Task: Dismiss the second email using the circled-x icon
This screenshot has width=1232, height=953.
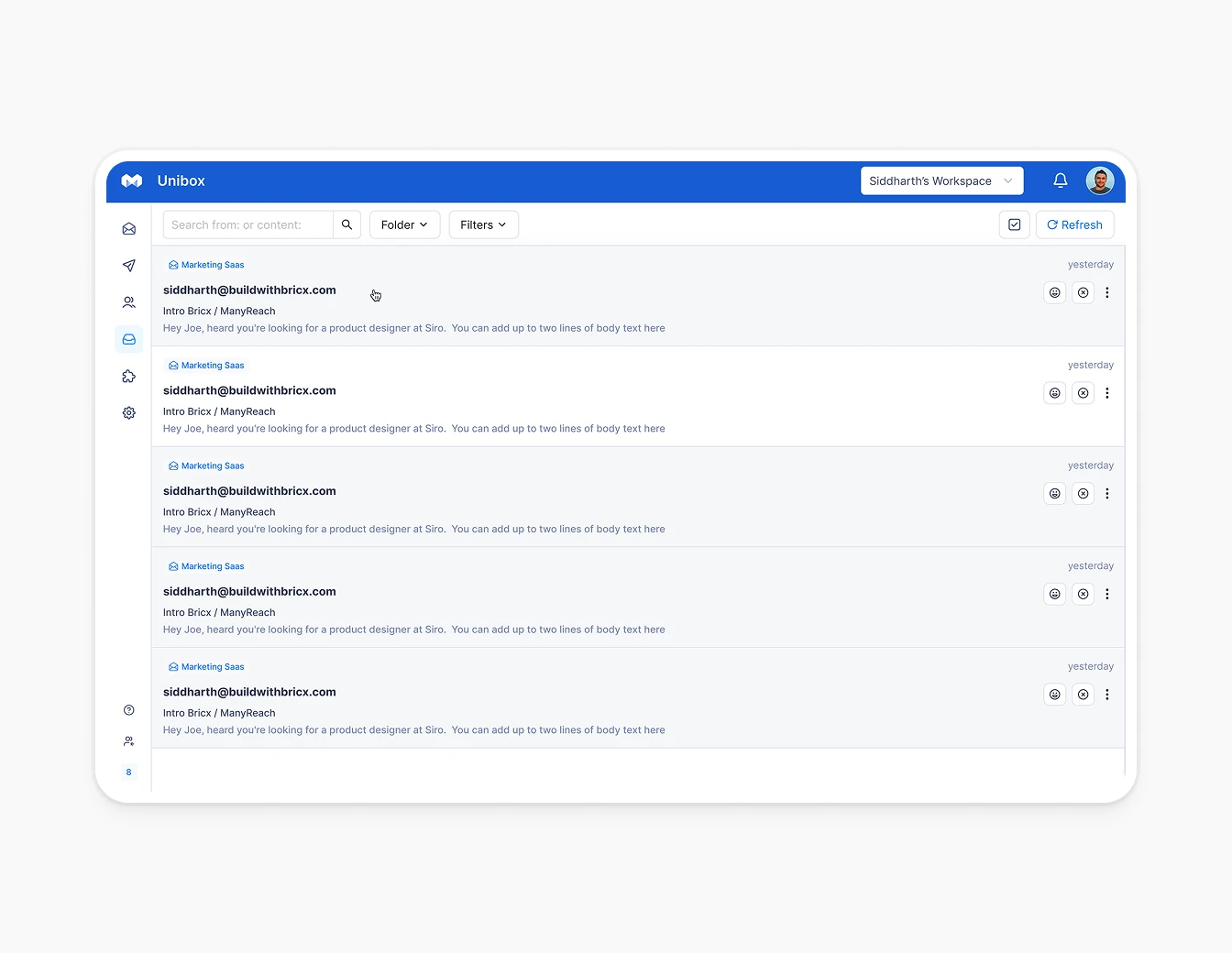Action: [x=1083, y=392]
